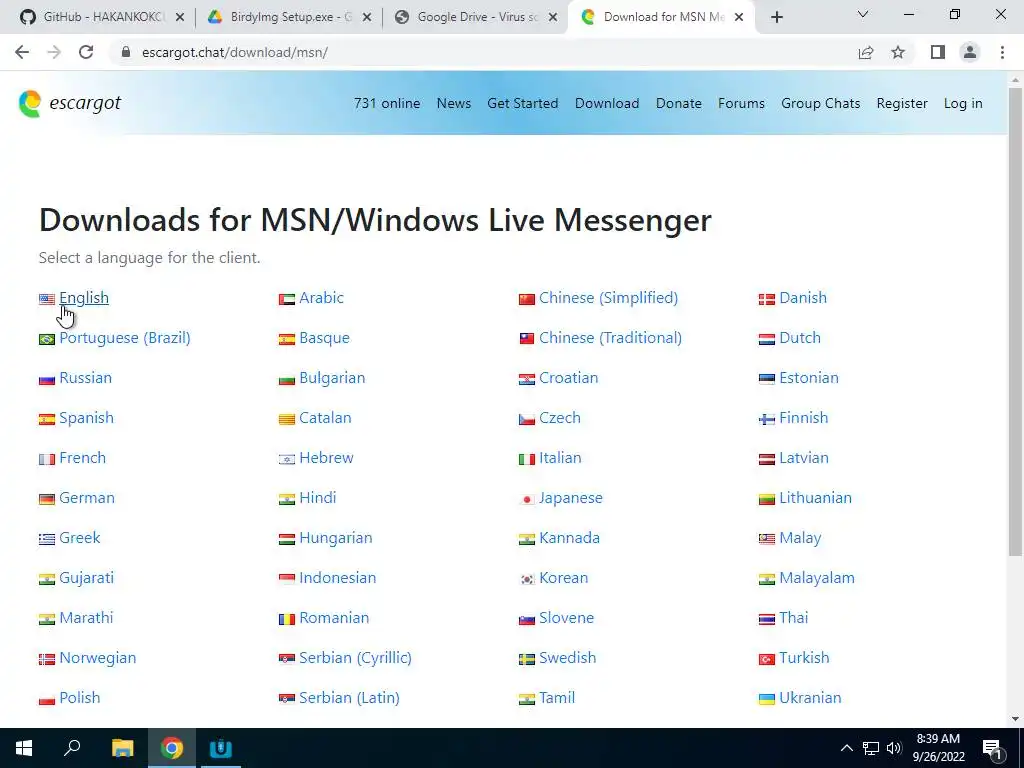Select Serbian (Latin) language
The image size is (1024, 768).
[x=349, y=697]
